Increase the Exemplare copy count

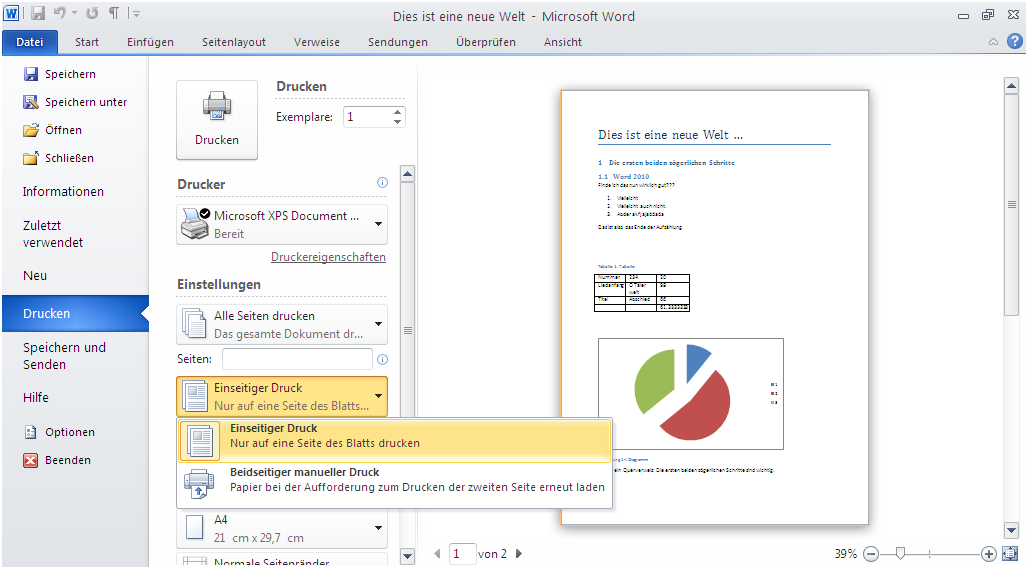[x=397, y=112]
